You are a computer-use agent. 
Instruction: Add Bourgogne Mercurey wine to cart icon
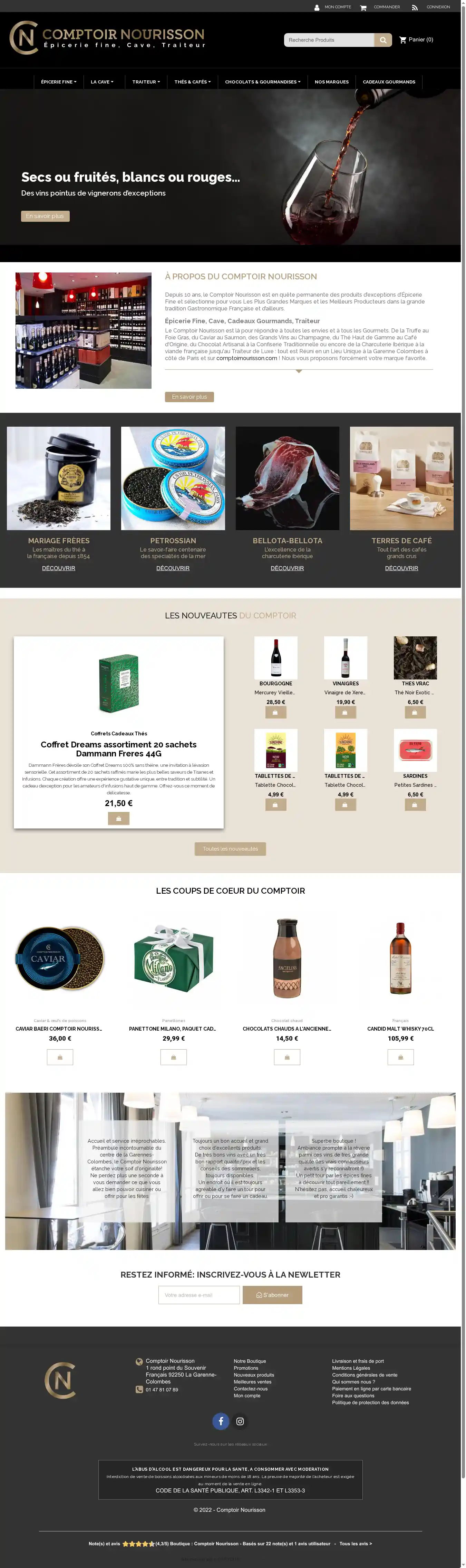coord(275,712)
